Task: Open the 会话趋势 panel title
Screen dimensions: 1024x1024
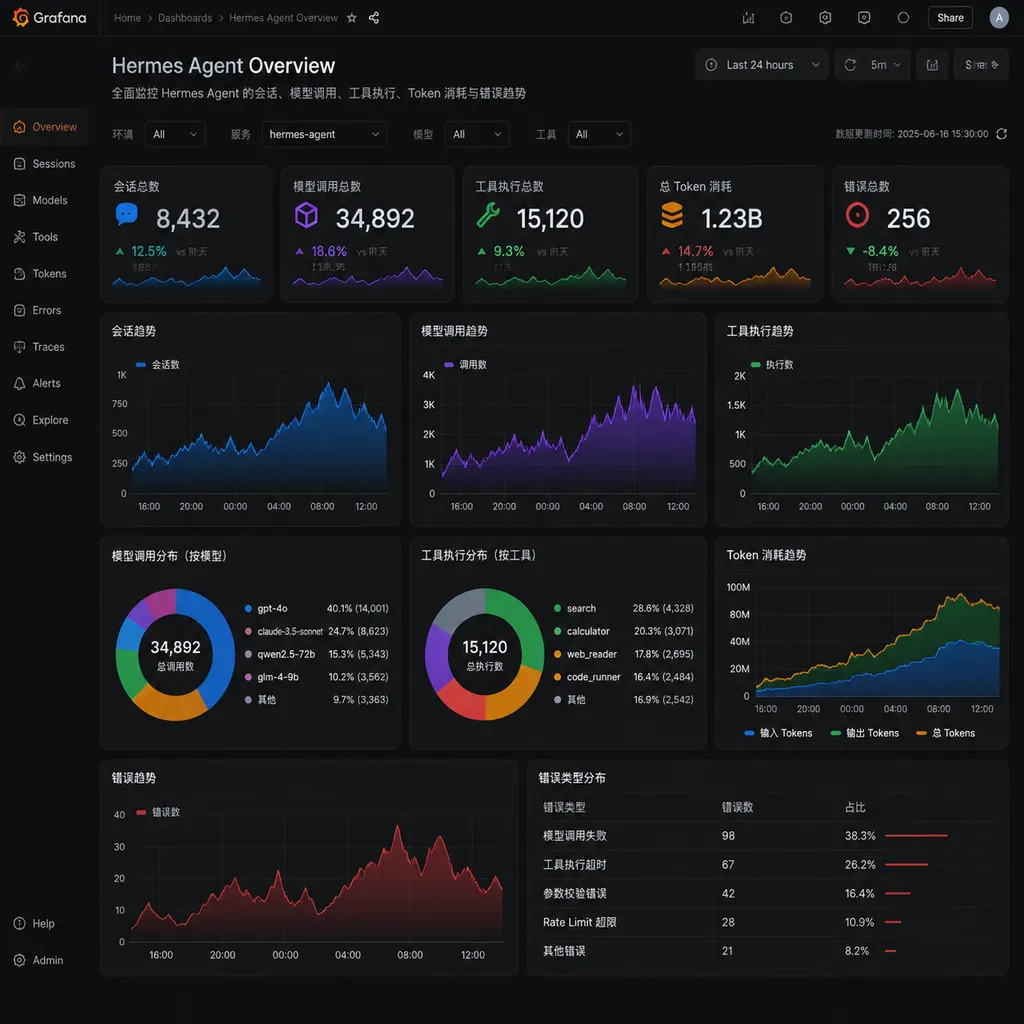Action: pyautogui.click(x=134, y=331)
